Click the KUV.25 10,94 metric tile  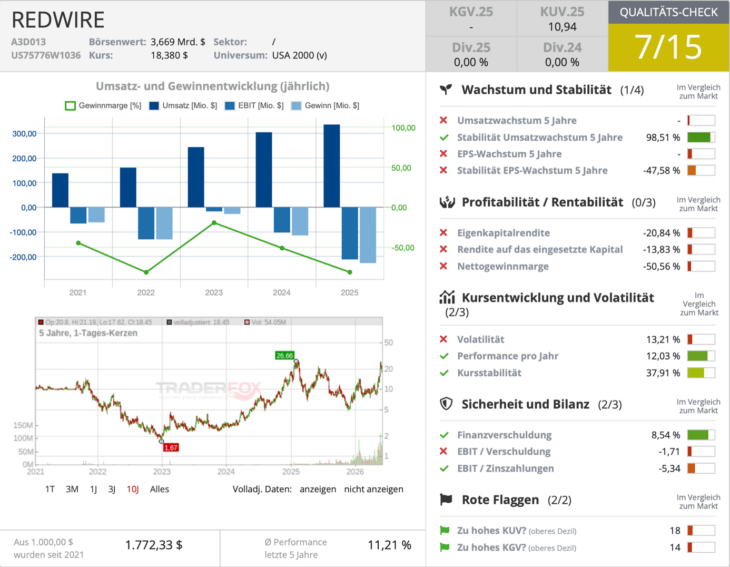click(x=562, y=19)
